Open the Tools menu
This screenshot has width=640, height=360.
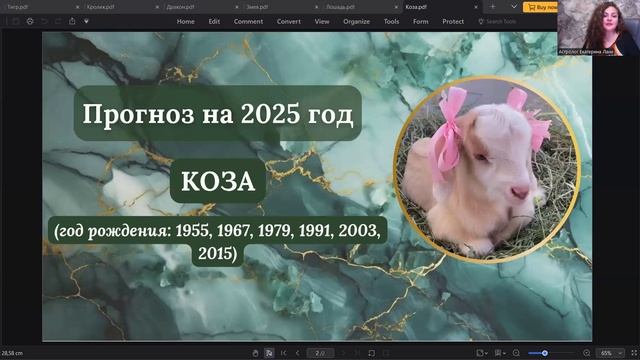391,22
